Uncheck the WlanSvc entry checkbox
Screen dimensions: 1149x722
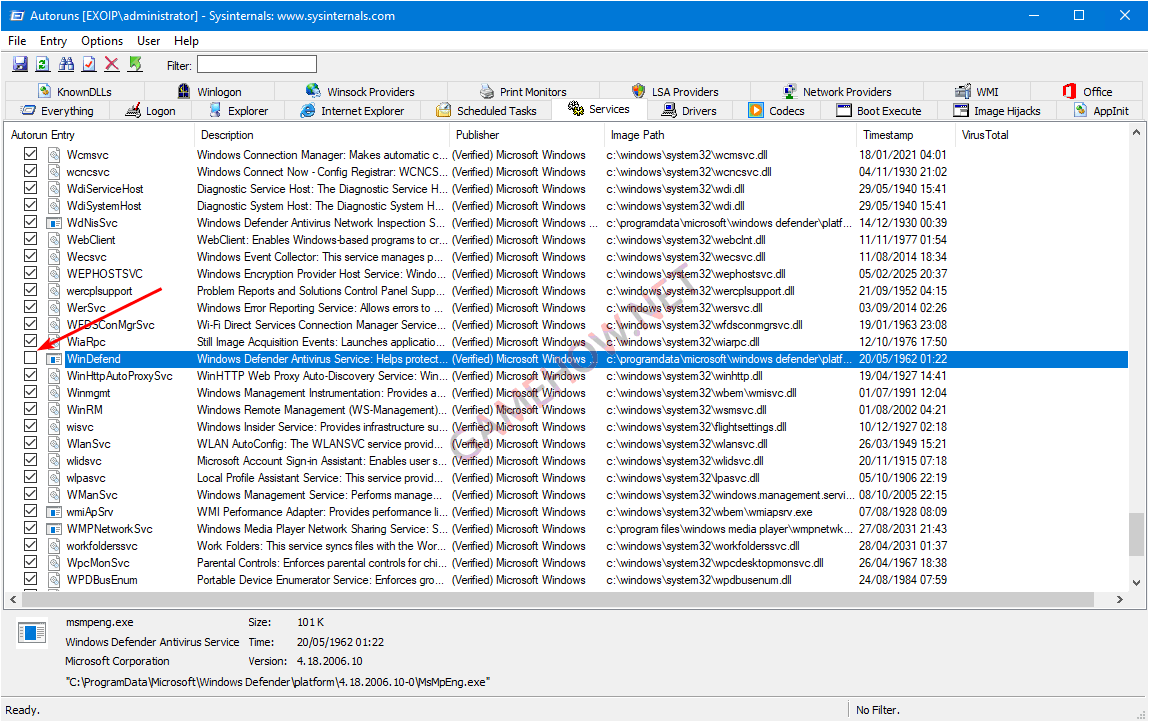[30, 443]
